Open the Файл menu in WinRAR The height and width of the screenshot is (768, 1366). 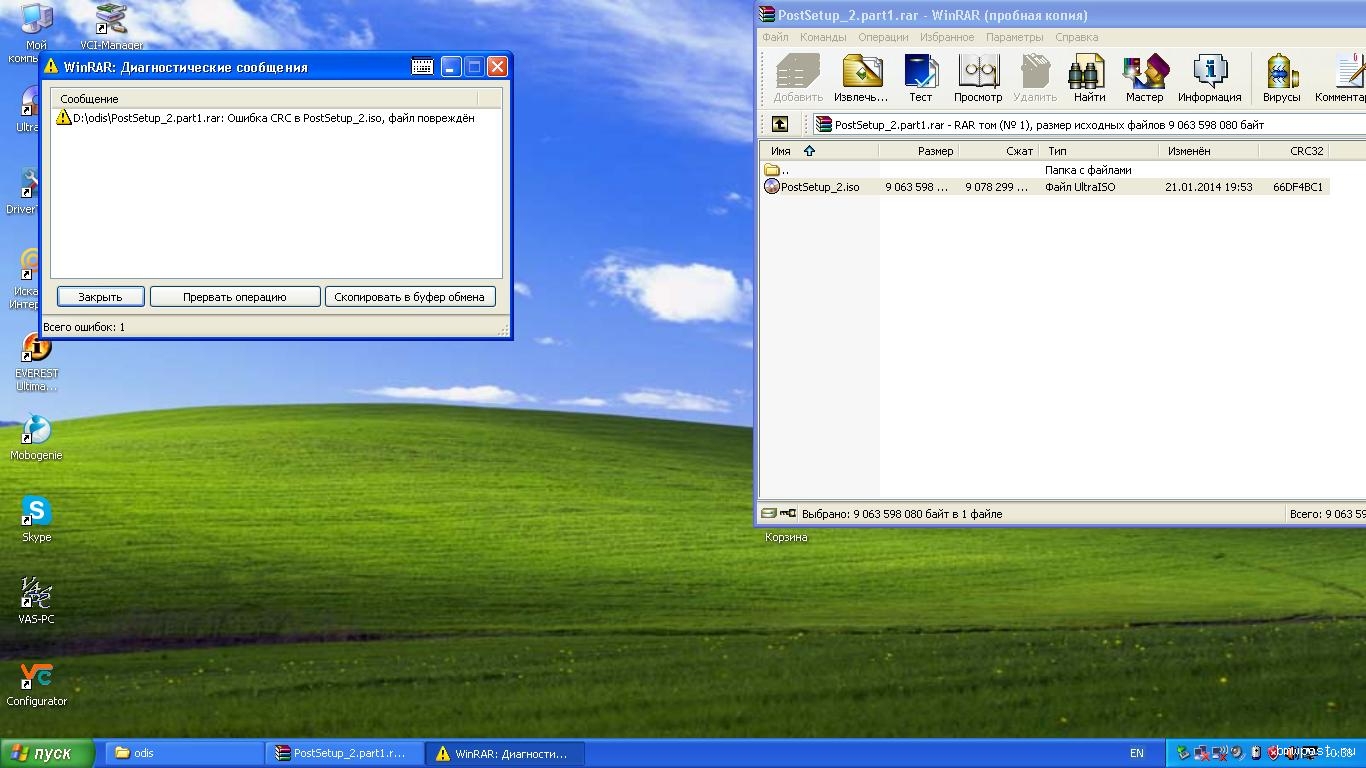coord(775,37)
